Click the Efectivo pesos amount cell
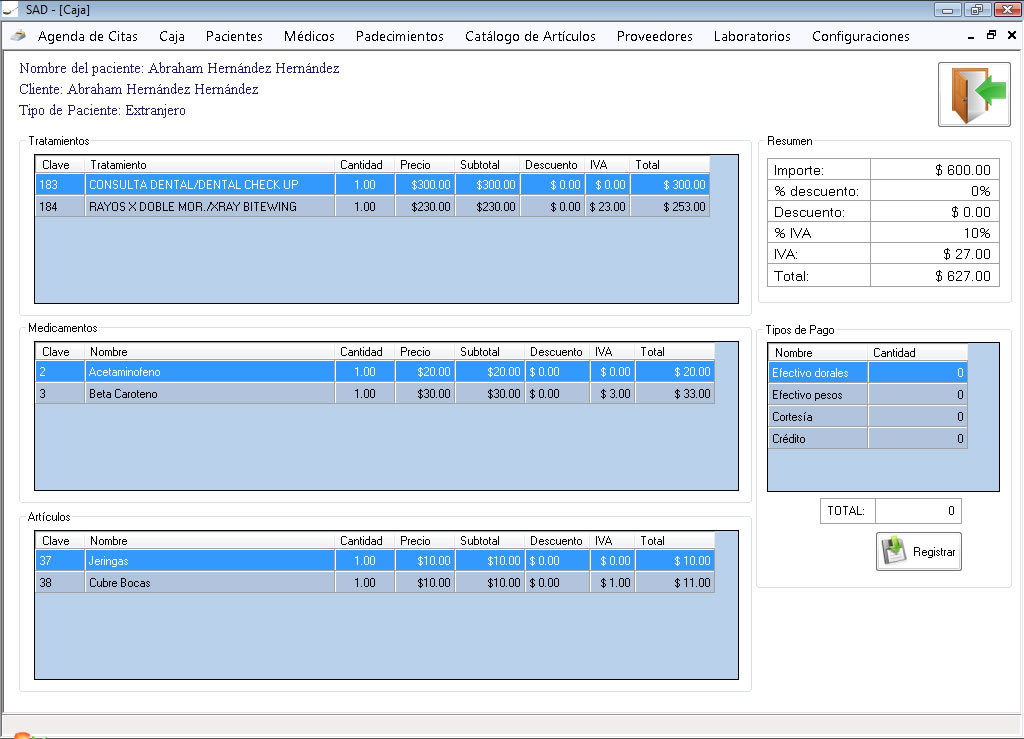Viewport: 1024px width, 739px height. coord(918,395)
